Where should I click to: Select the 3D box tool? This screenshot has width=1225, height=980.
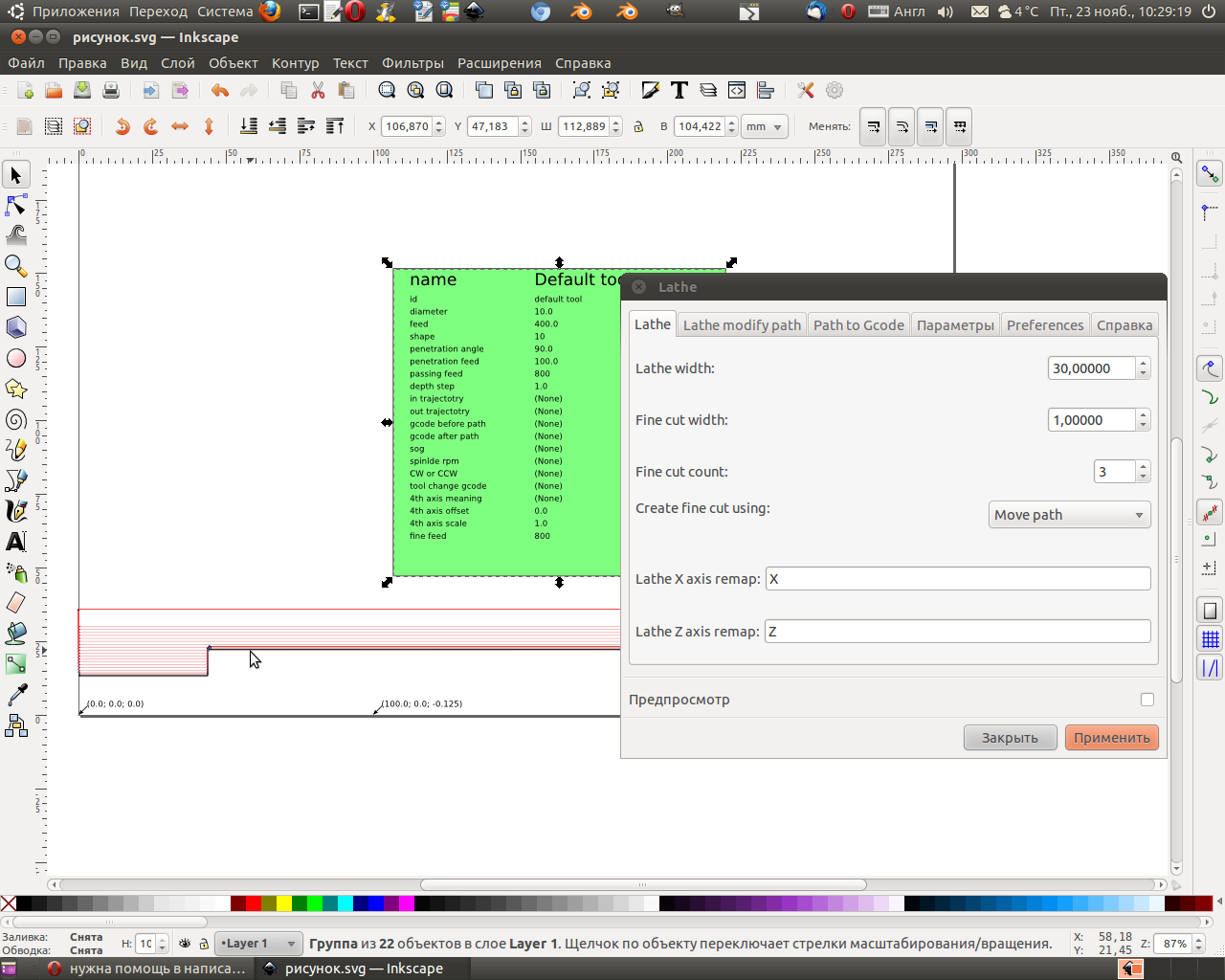[16, 327]
